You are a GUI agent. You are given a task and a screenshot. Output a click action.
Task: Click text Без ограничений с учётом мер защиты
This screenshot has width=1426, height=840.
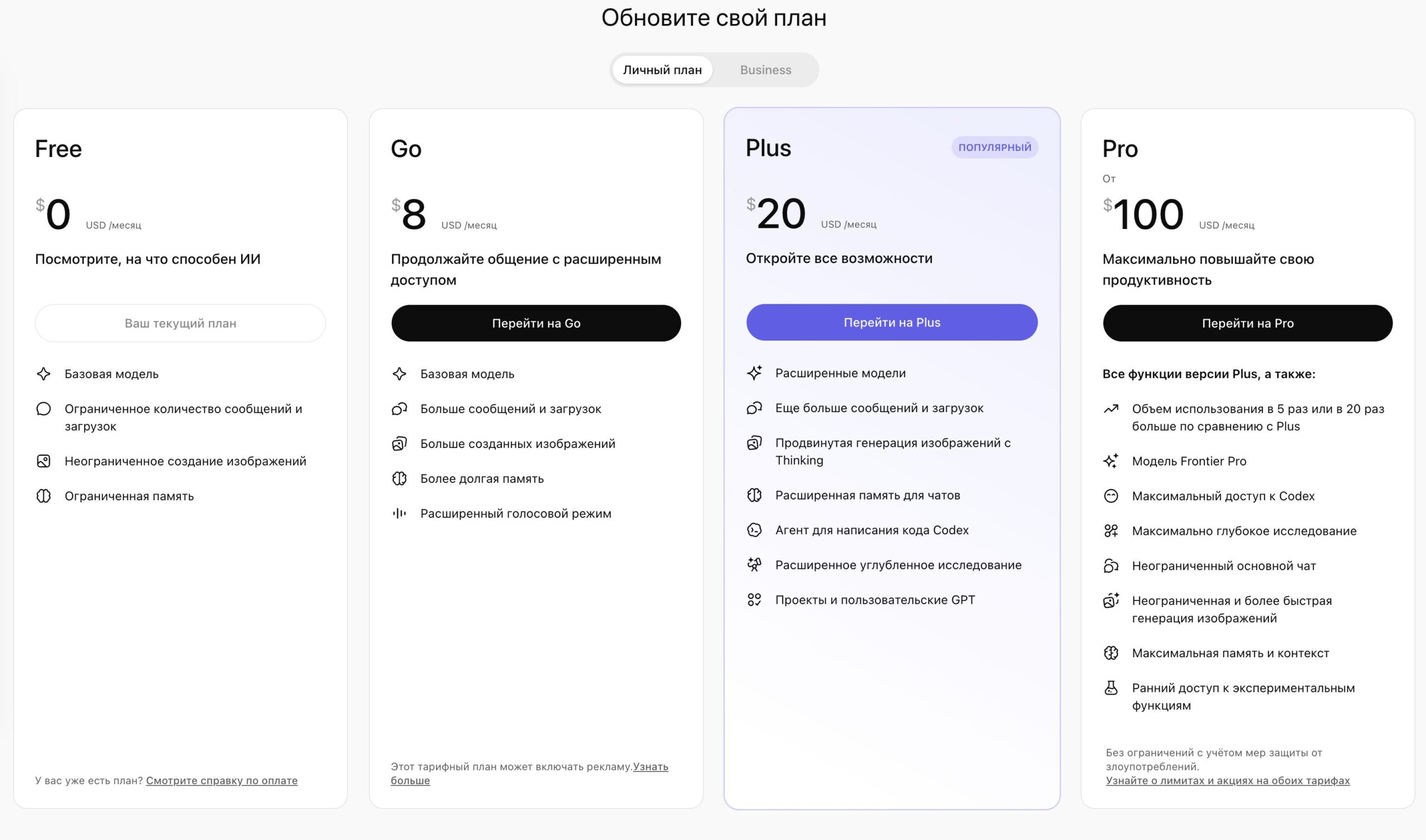(x=1214, y=759)
